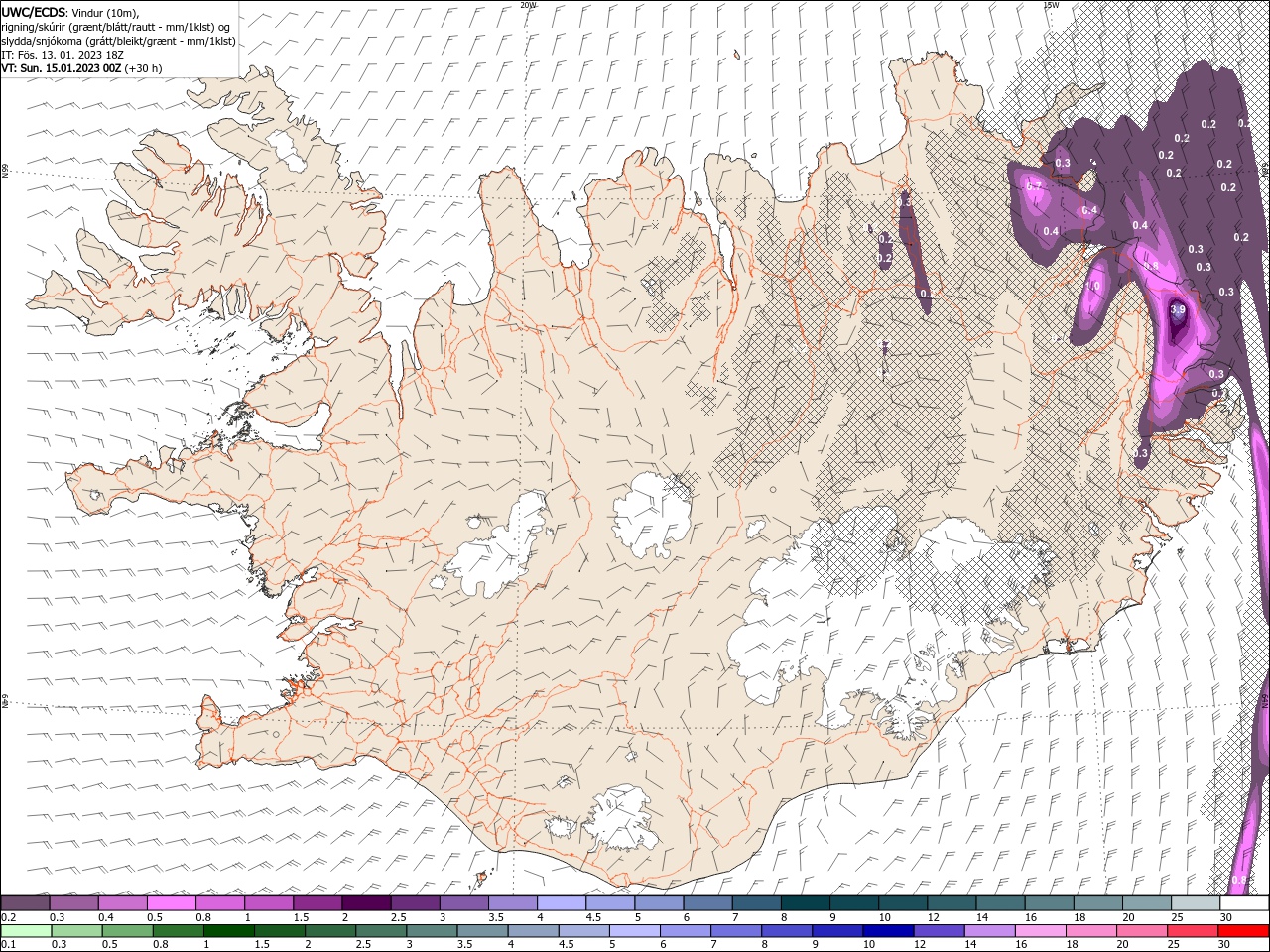Pick the crimson swatch labeled 25, lower legend
Image resolution: width=1270 pixels, height=952 pixels.
(x=1193, y=930)
